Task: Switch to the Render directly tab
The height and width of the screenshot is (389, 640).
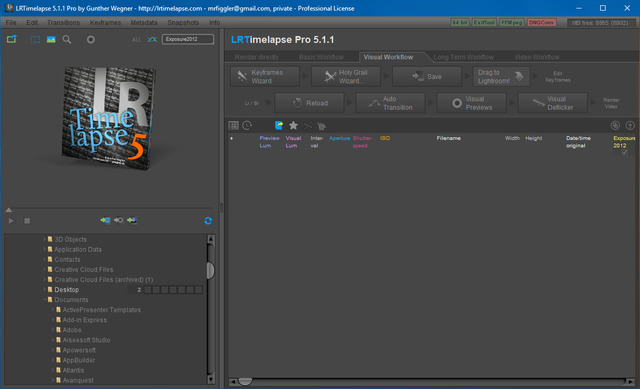Action: coord(256,57)
